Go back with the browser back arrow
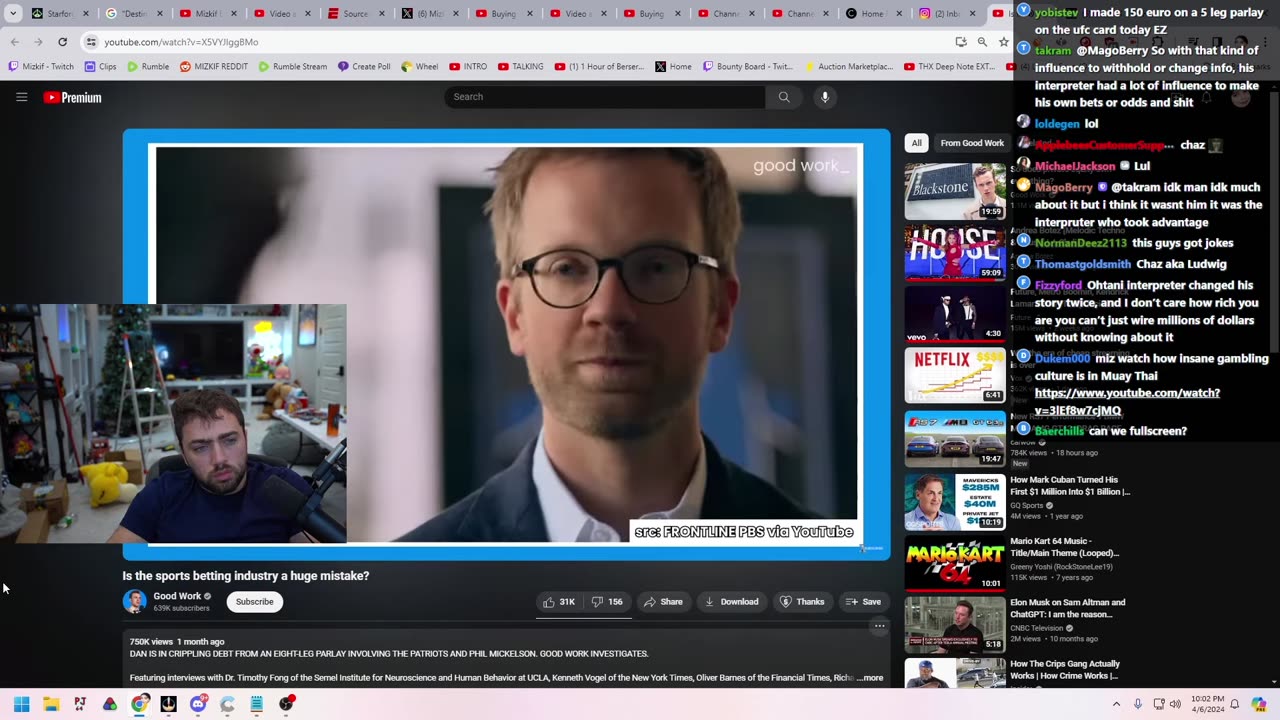Screen dimensions: 1280x720 (14, 42)
